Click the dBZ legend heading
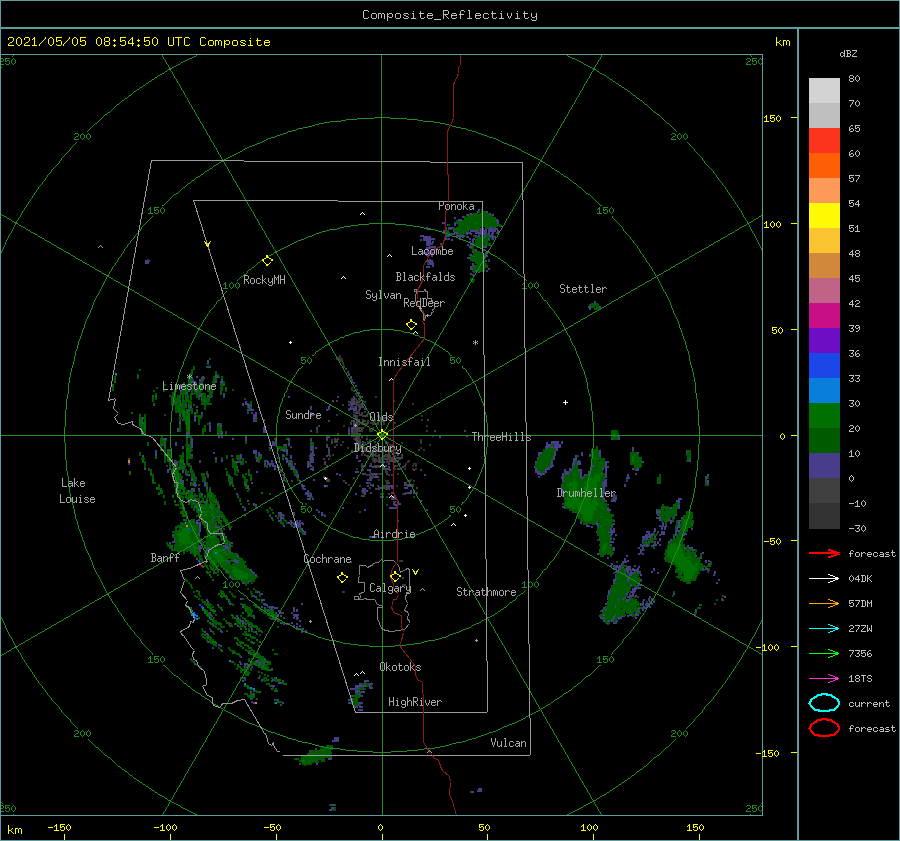Viewport: 900px width, 841px height. [848, 54]
